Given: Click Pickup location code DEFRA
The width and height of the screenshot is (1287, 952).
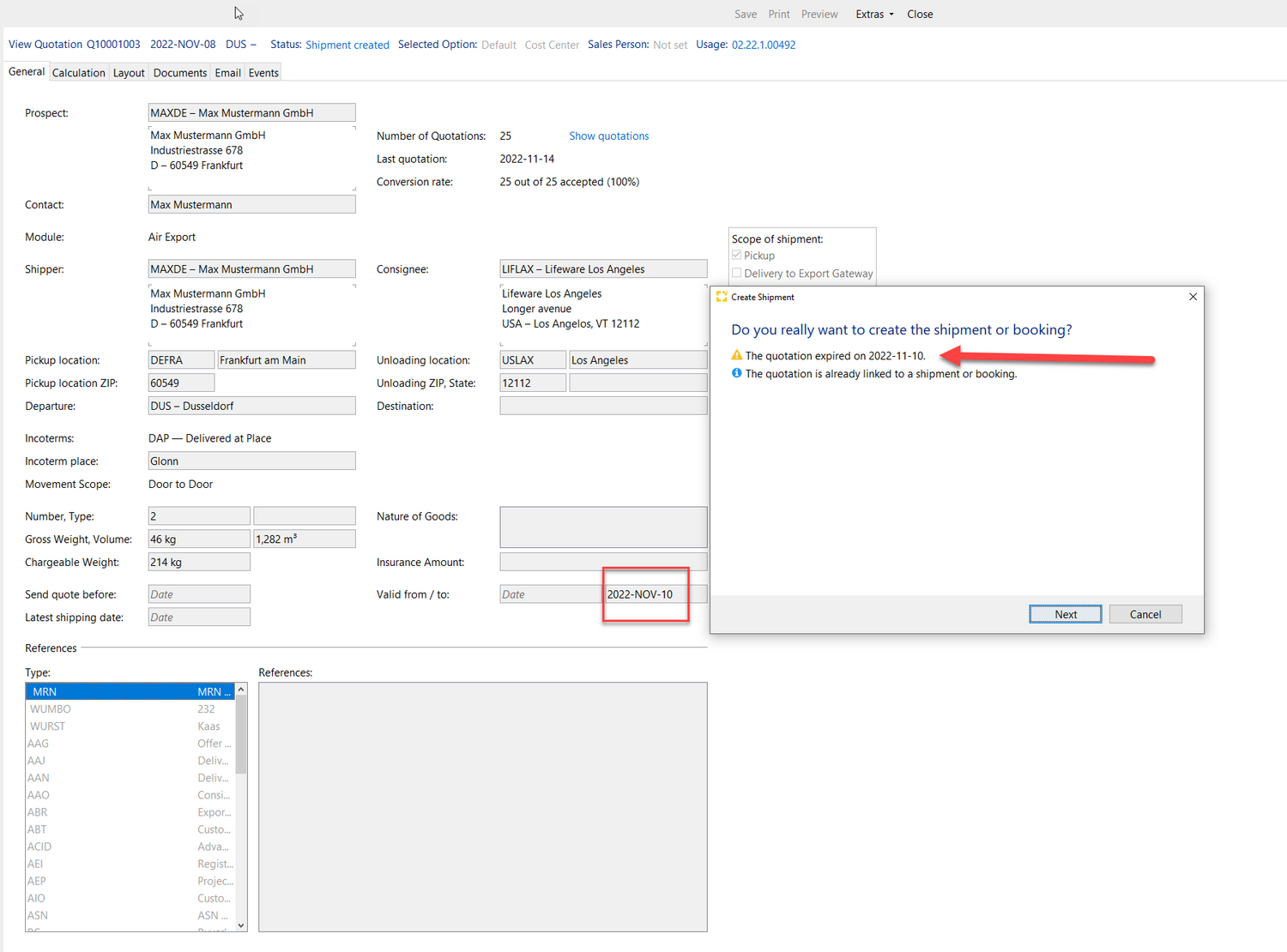Looking at the screenshot, I should click(181, 360).
